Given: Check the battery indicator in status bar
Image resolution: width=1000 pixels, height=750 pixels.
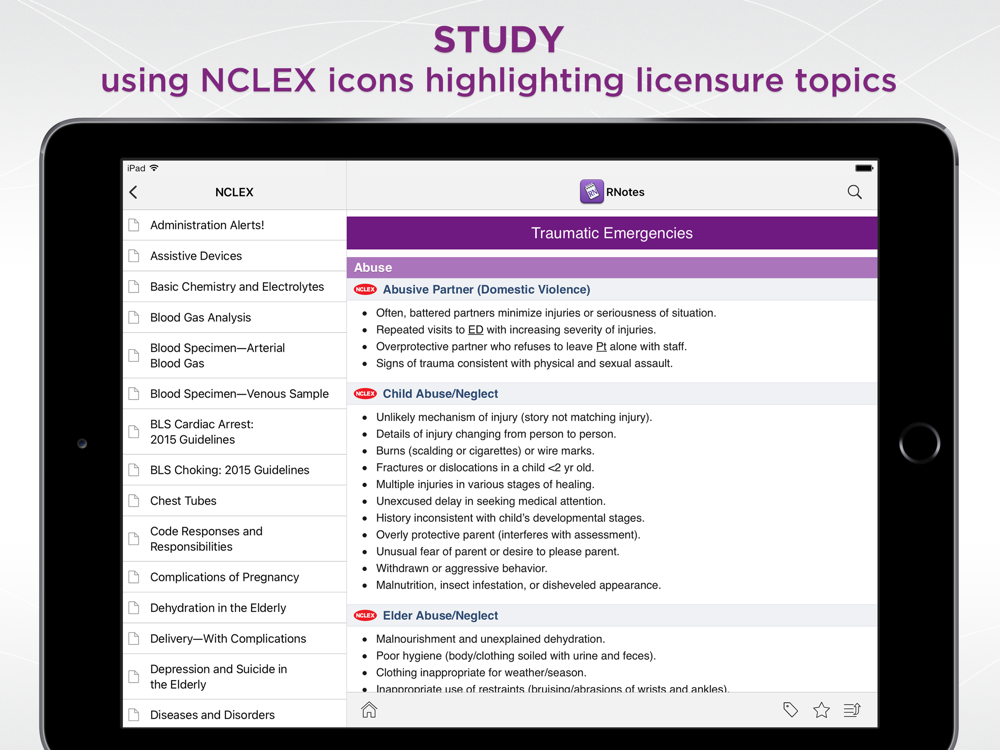Looking at the screenshot, I should [x=864, y=168].
